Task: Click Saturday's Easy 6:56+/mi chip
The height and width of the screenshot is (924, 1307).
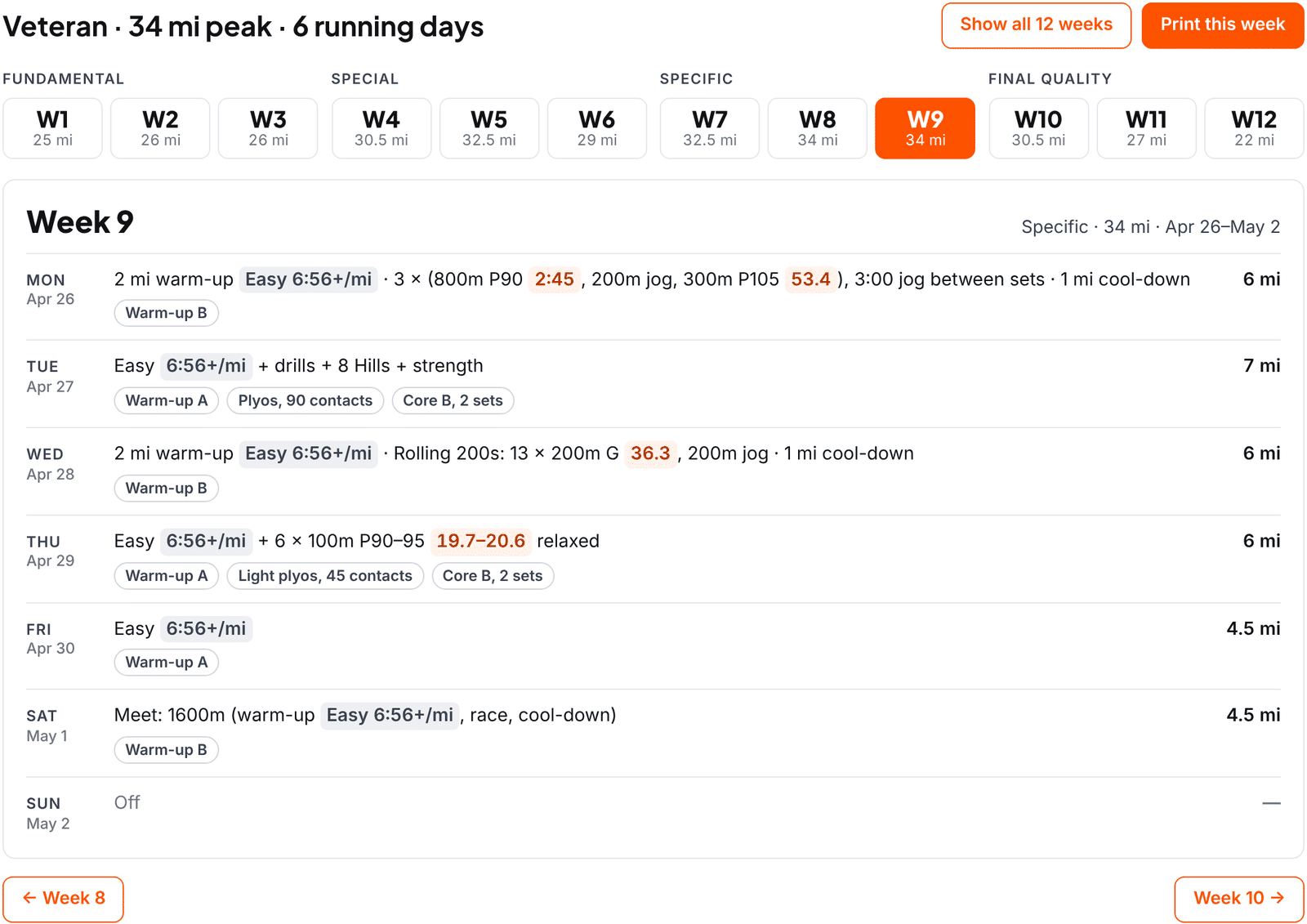Action: point(390,716)
